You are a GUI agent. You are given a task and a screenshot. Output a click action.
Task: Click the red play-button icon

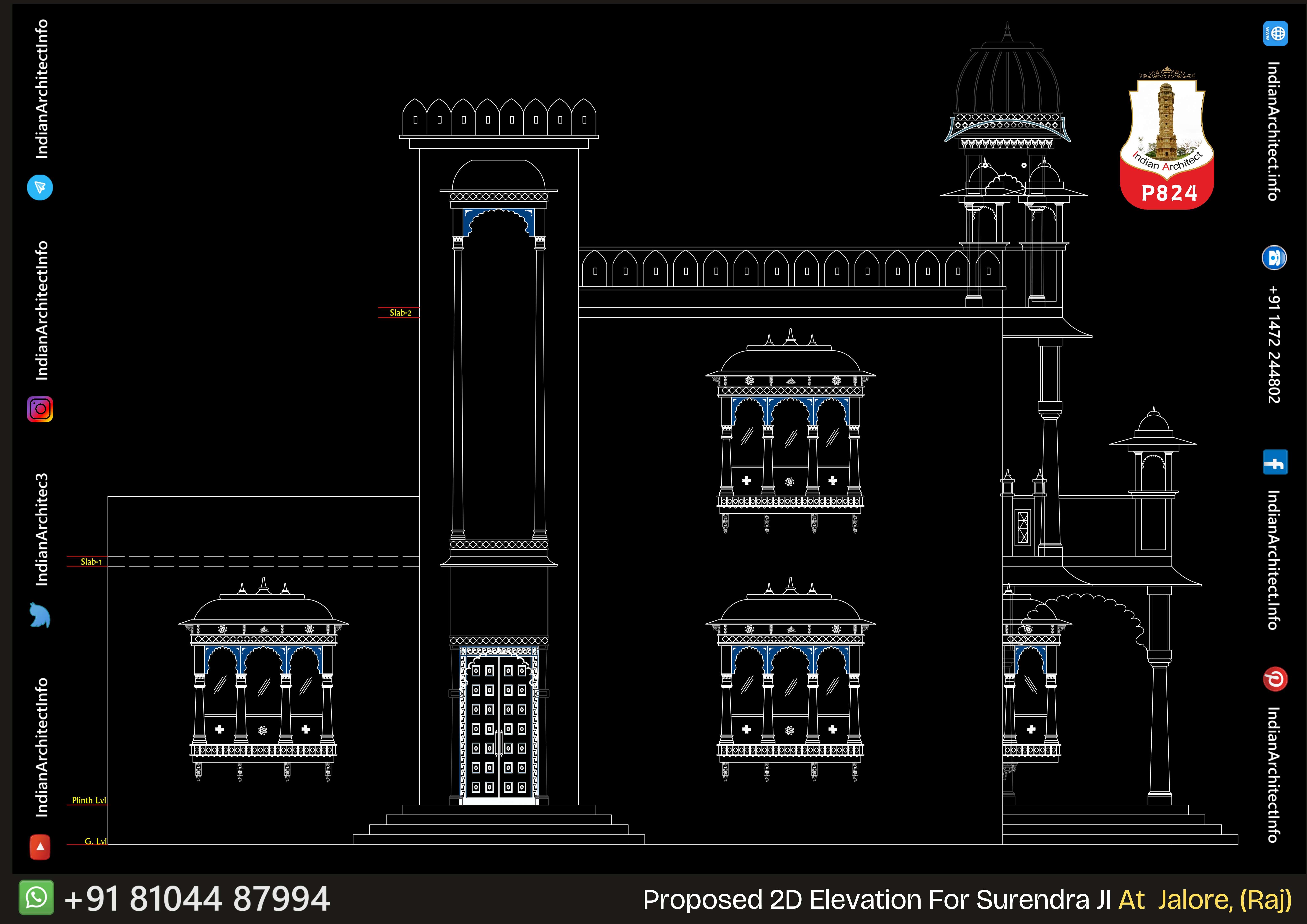(x=40, y=847)
